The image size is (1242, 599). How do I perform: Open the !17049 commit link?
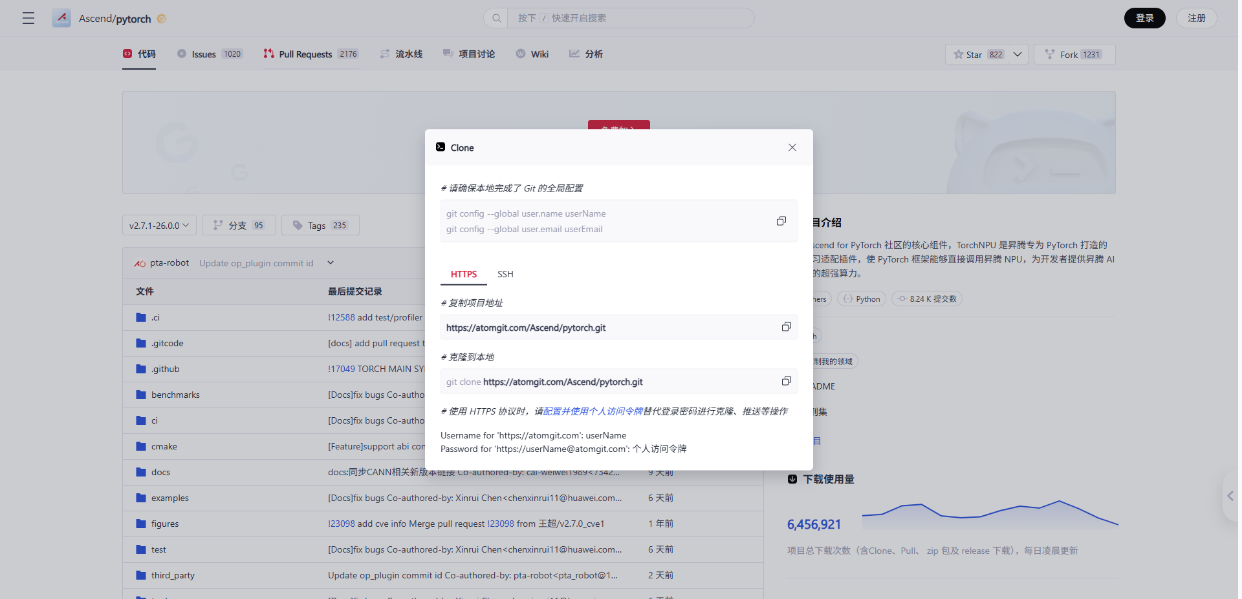point(342,369)
